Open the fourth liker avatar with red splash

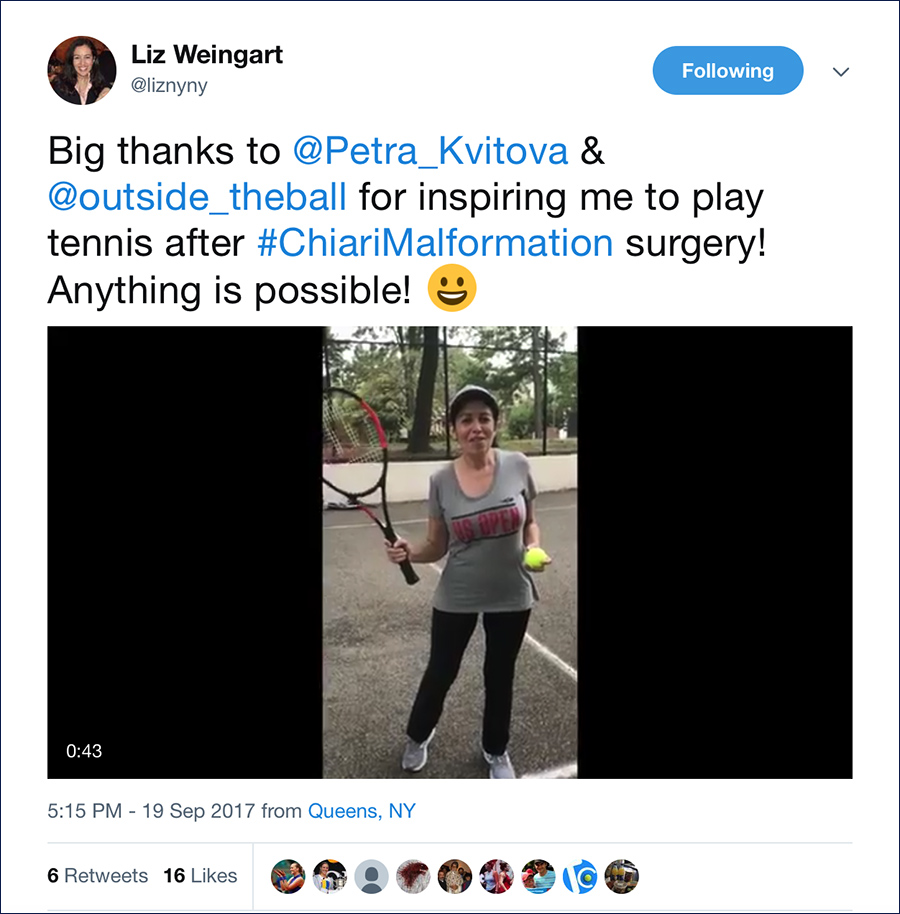pos(413,876)
